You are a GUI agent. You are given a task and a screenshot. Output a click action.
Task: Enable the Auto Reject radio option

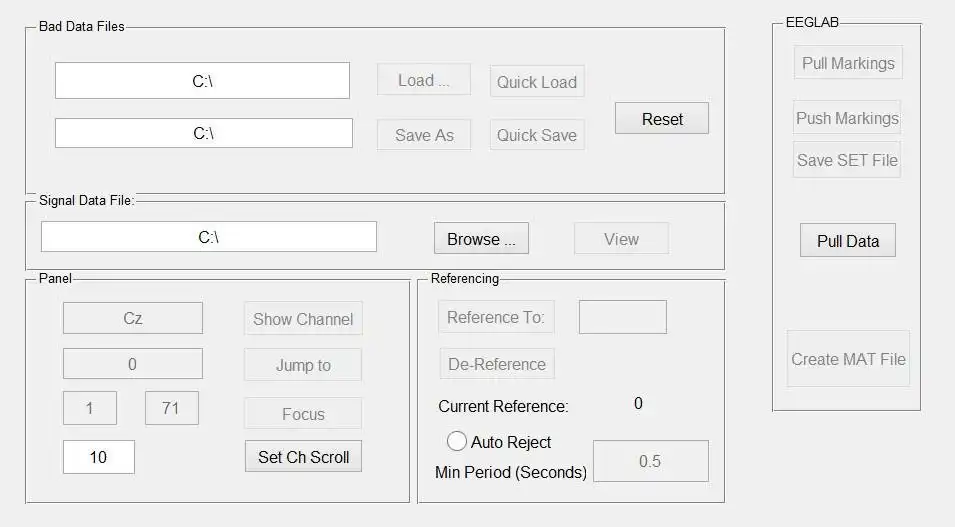pyautogui.click(x=457, y=441)
